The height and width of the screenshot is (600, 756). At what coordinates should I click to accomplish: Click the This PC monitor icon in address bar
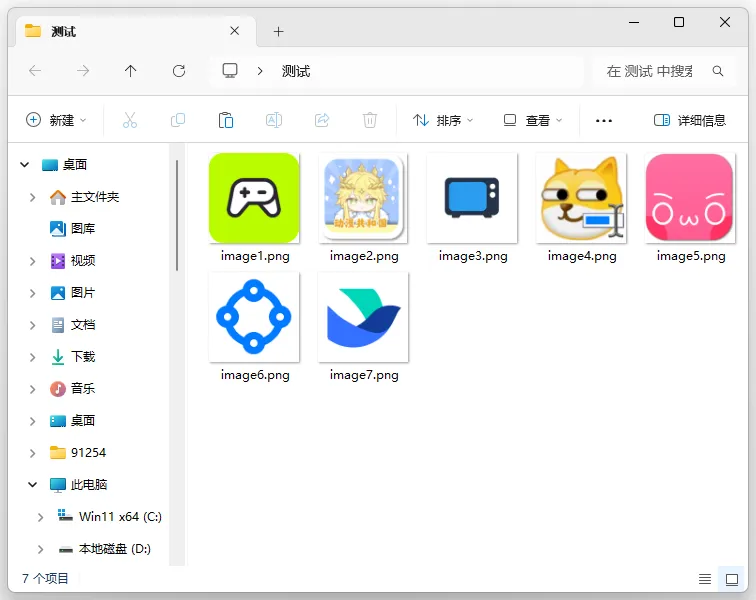[x=230, y=71]
